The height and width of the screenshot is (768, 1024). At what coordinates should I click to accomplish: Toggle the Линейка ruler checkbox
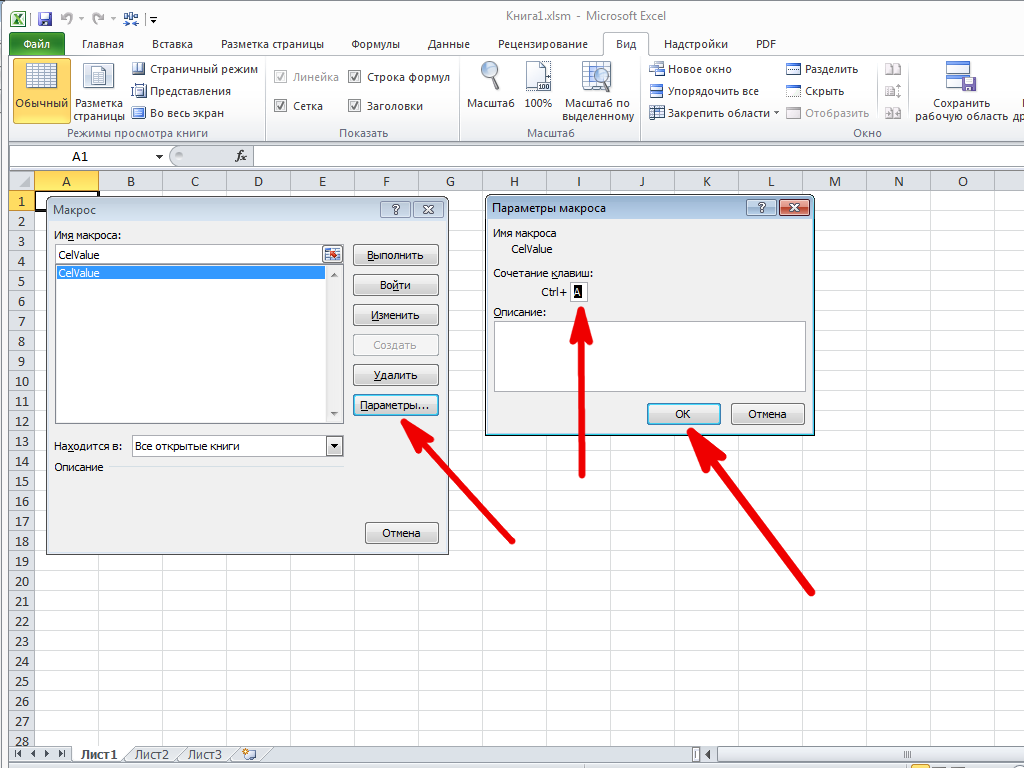[x=281, y=76]
